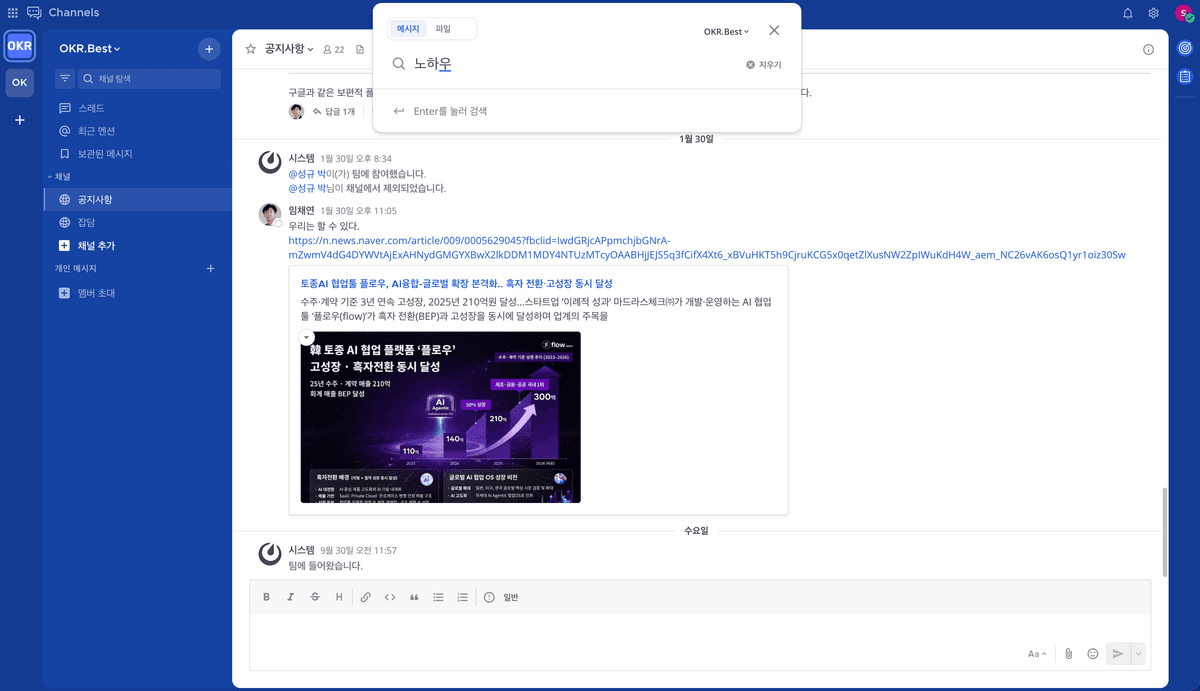
Task: View the 22 channel members
Action: point(334,49)
